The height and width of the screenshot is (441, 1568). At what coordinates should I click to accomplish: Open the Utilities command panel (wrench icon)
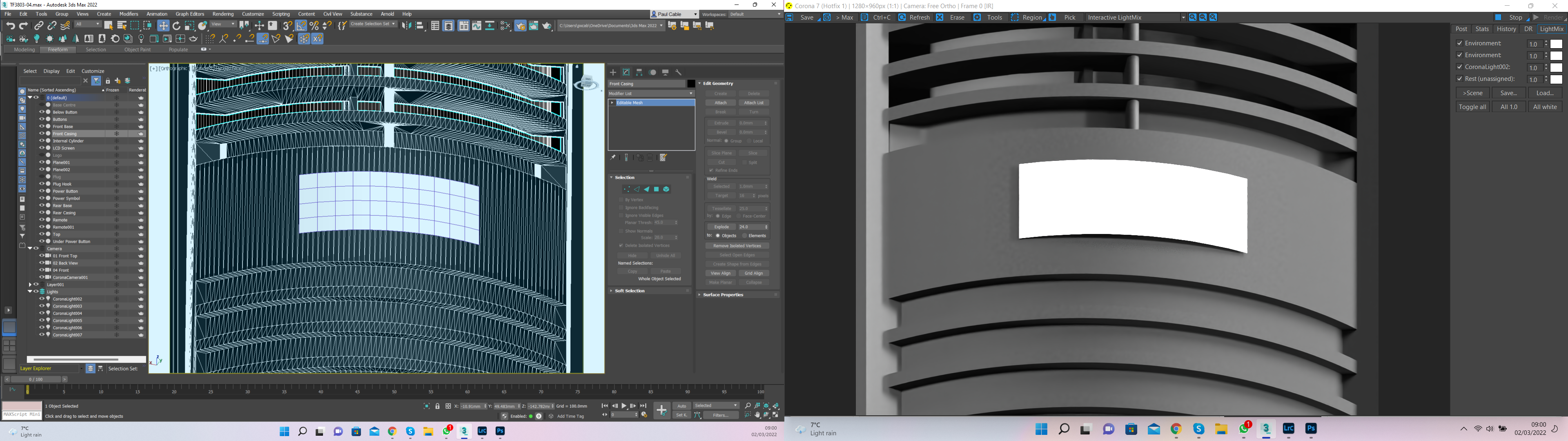[678, 72]
